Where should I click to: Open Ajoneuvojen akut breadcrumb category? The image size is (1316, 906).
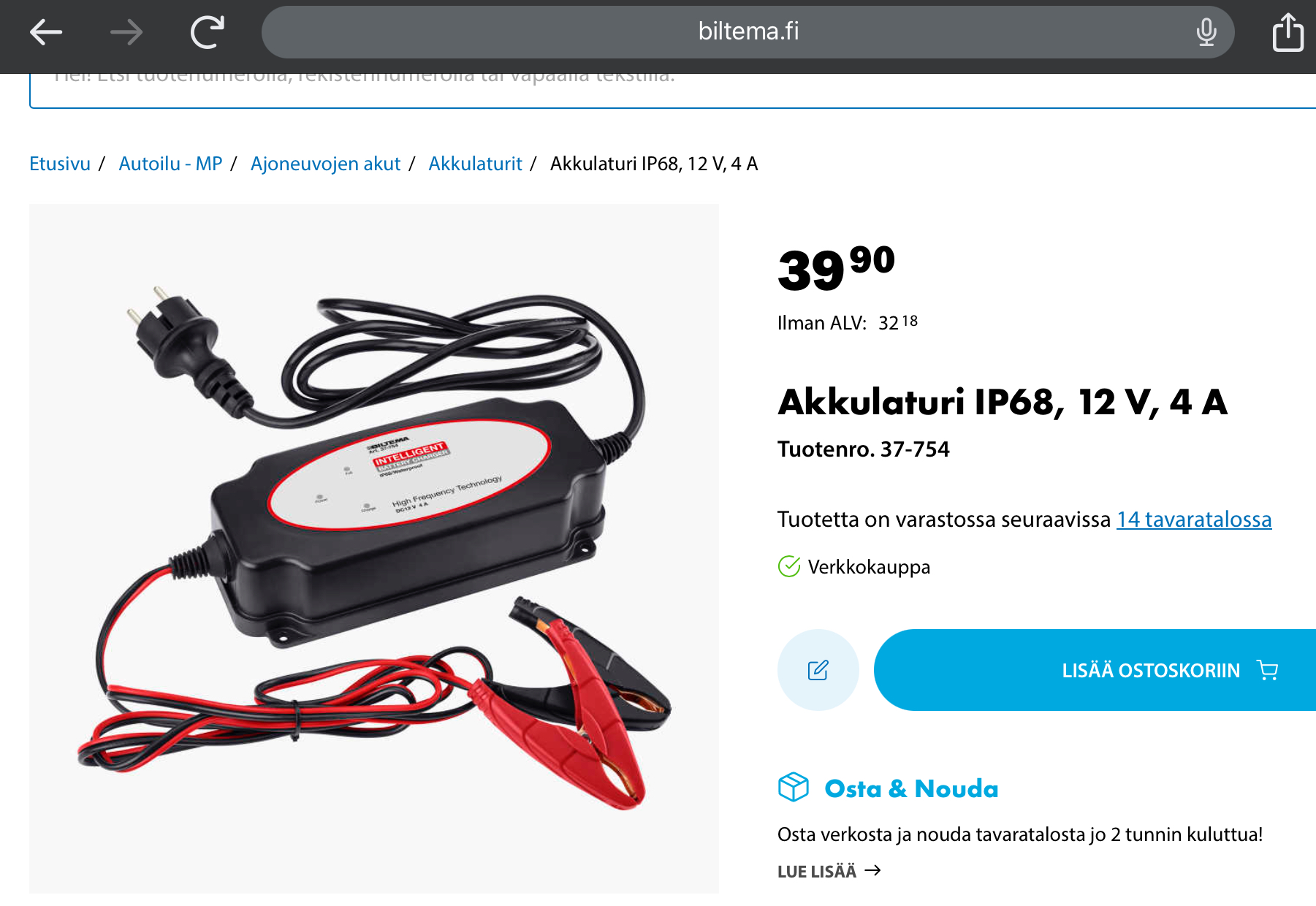pos(325,164)
